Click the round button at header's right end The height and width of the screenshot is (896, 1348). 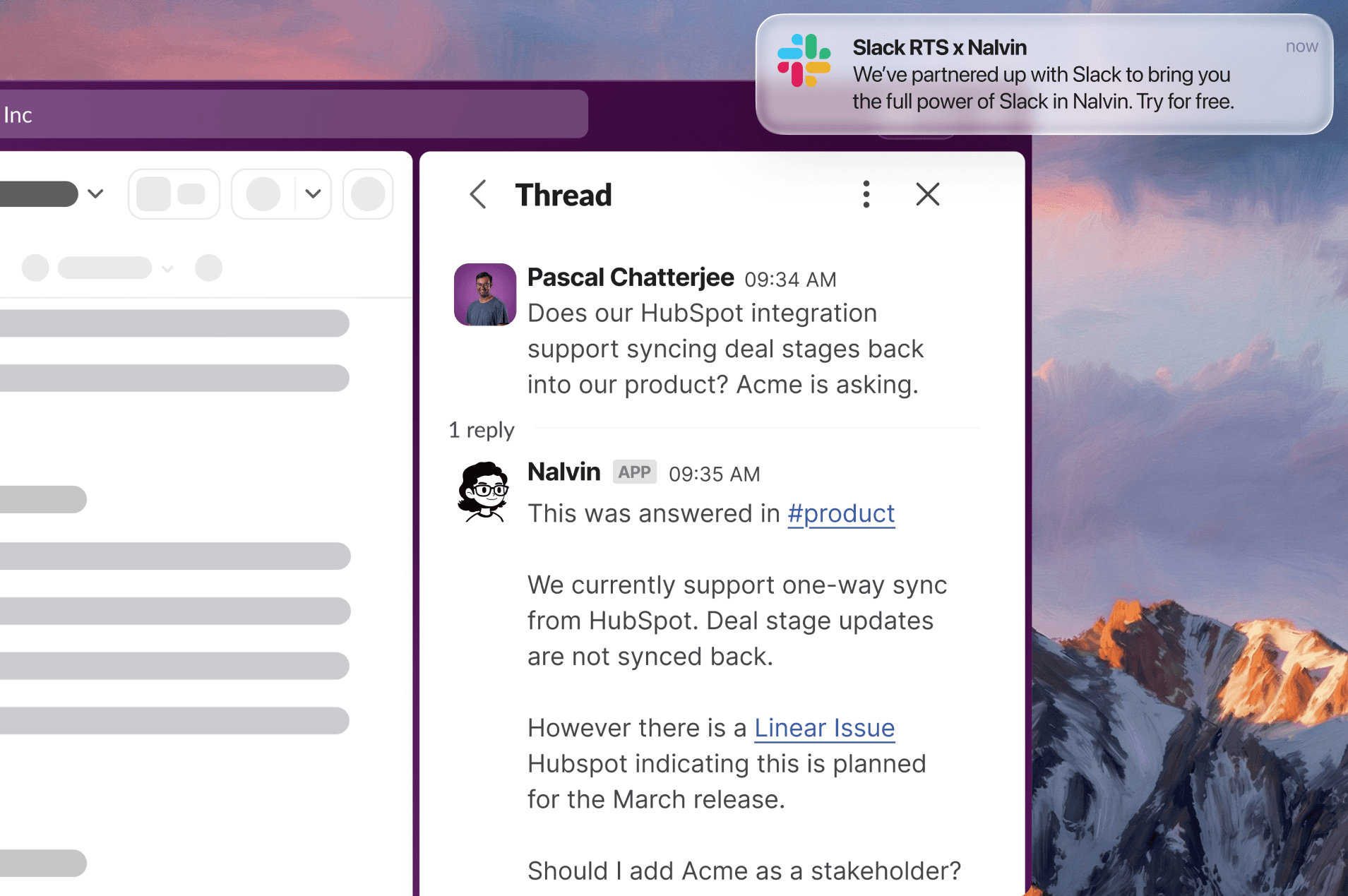[x=368, y=193]
